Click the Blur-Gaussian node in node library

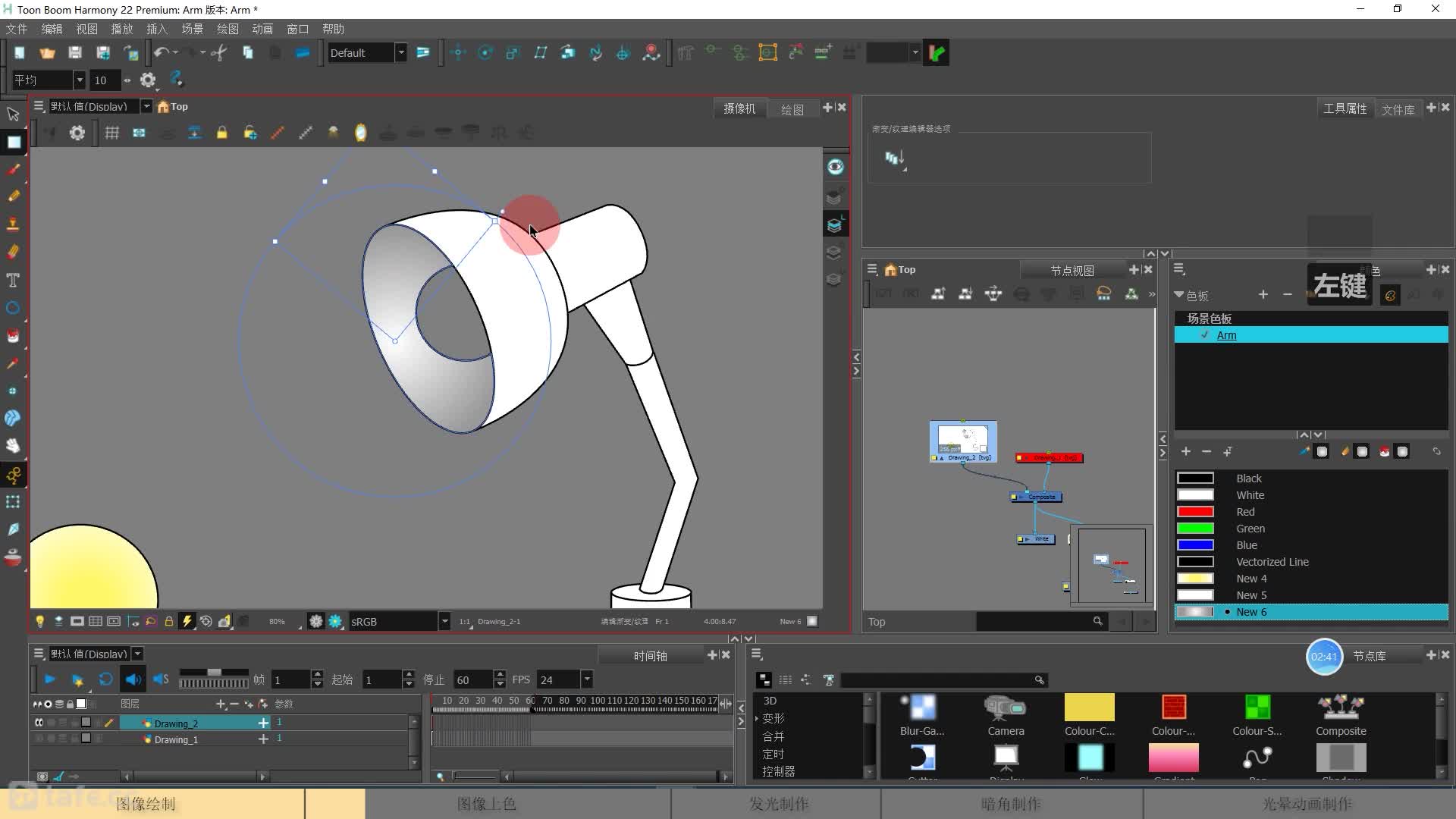coord(922,716)
